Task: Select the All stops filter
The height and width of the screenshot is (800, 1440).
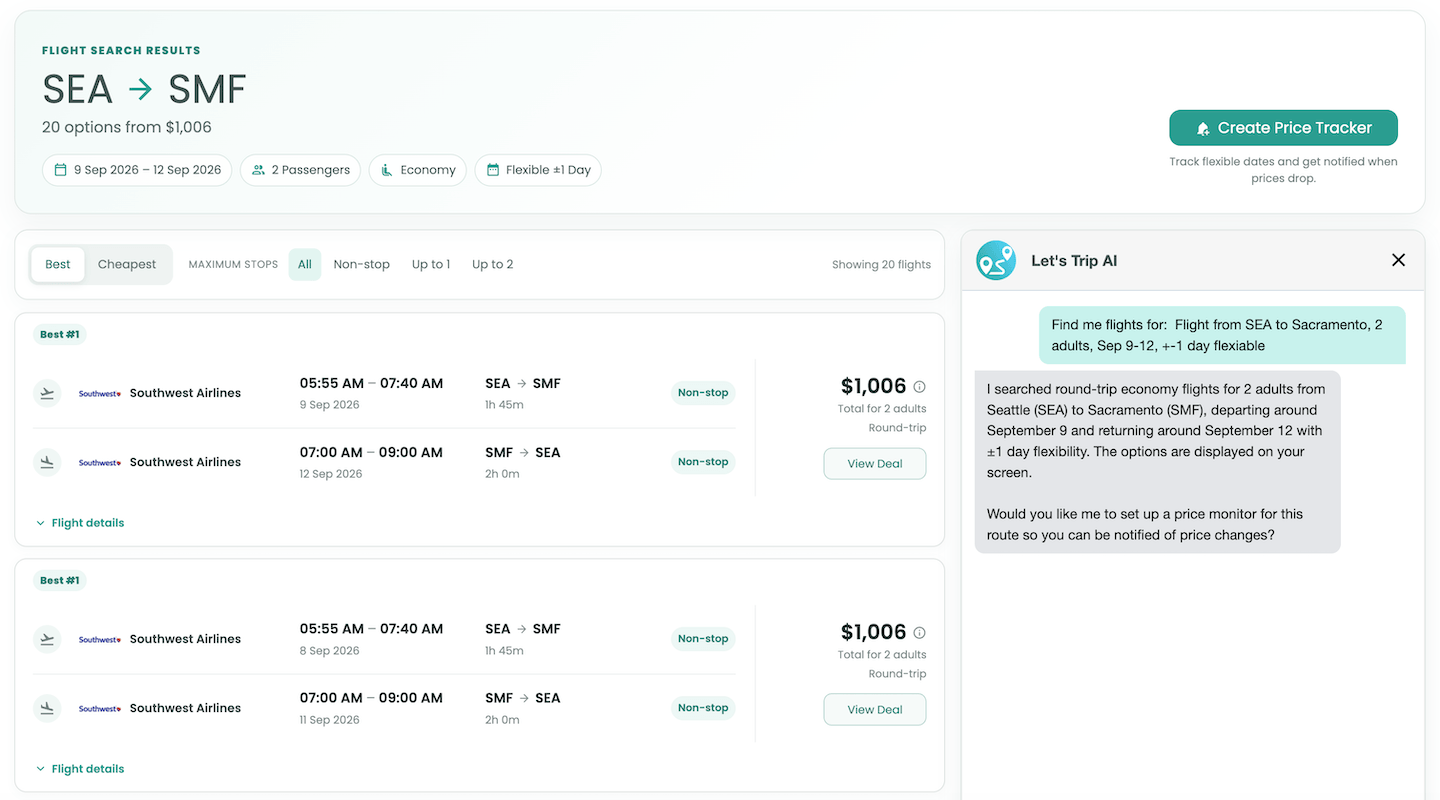Action: (x=305, y=264)
